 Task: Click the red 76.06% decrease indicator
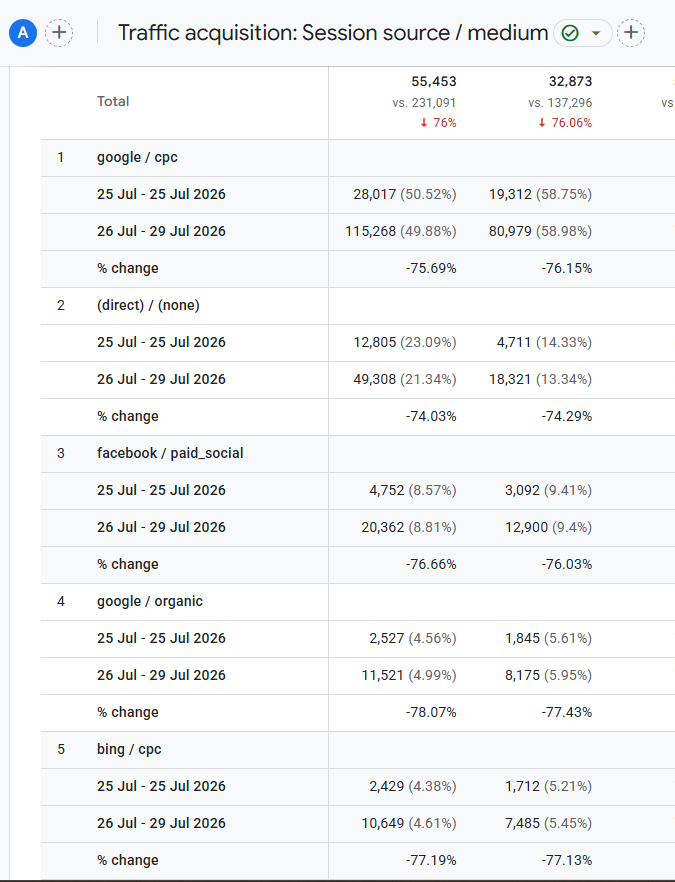(x=565, y=123)
